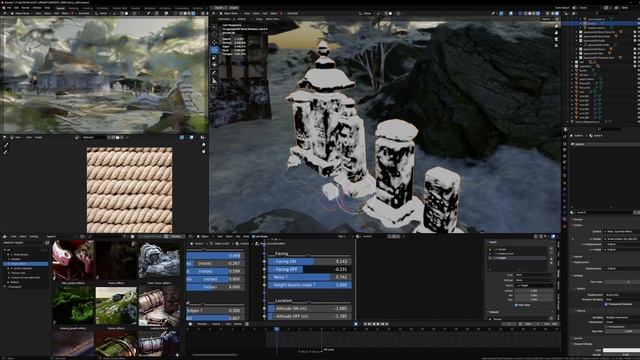Collapse the Settings panel in material properties
The image size is (640, 360).
coord(579,276)
